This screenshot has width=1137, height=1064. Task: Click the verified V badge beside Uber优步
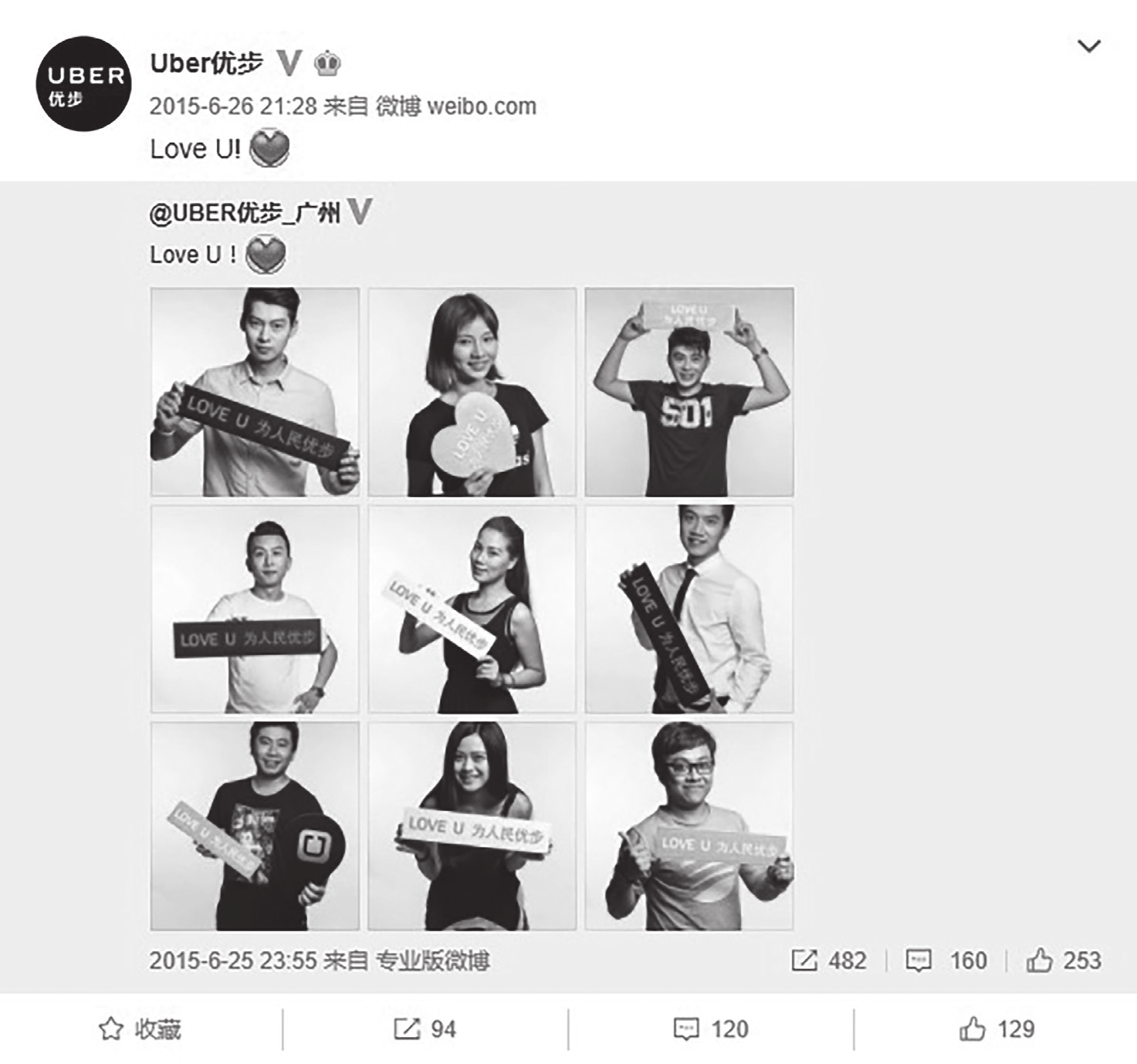pyautogui.click(x=289, y=63)
